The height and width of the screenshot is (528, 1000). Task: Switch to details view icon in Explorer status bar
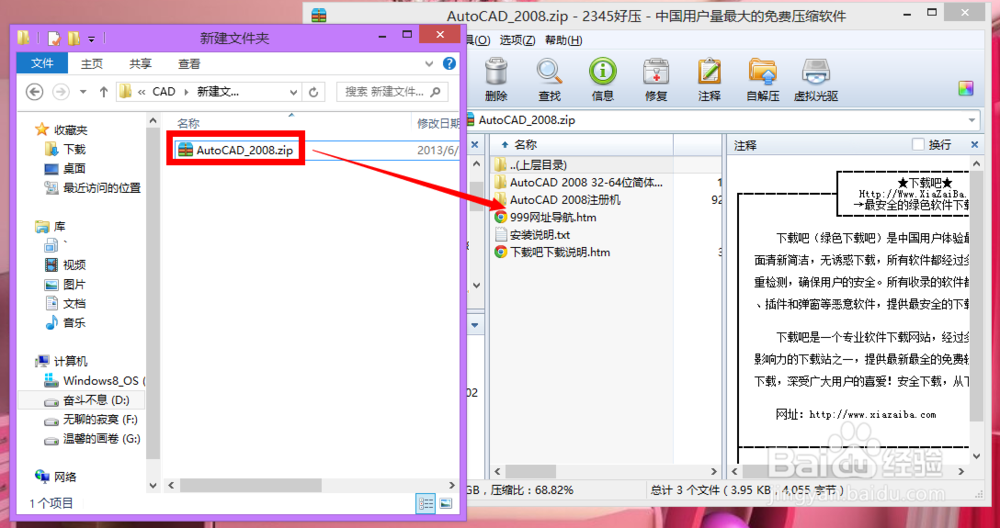tap(425, 503)
